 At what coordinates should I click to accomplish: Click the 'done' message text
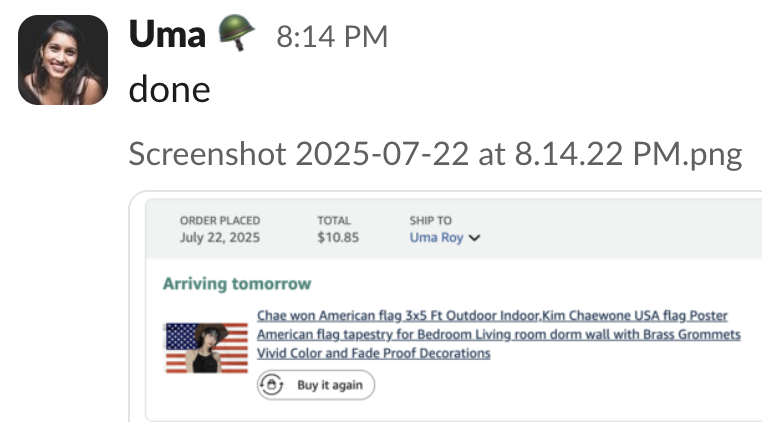tap(170, 89)
